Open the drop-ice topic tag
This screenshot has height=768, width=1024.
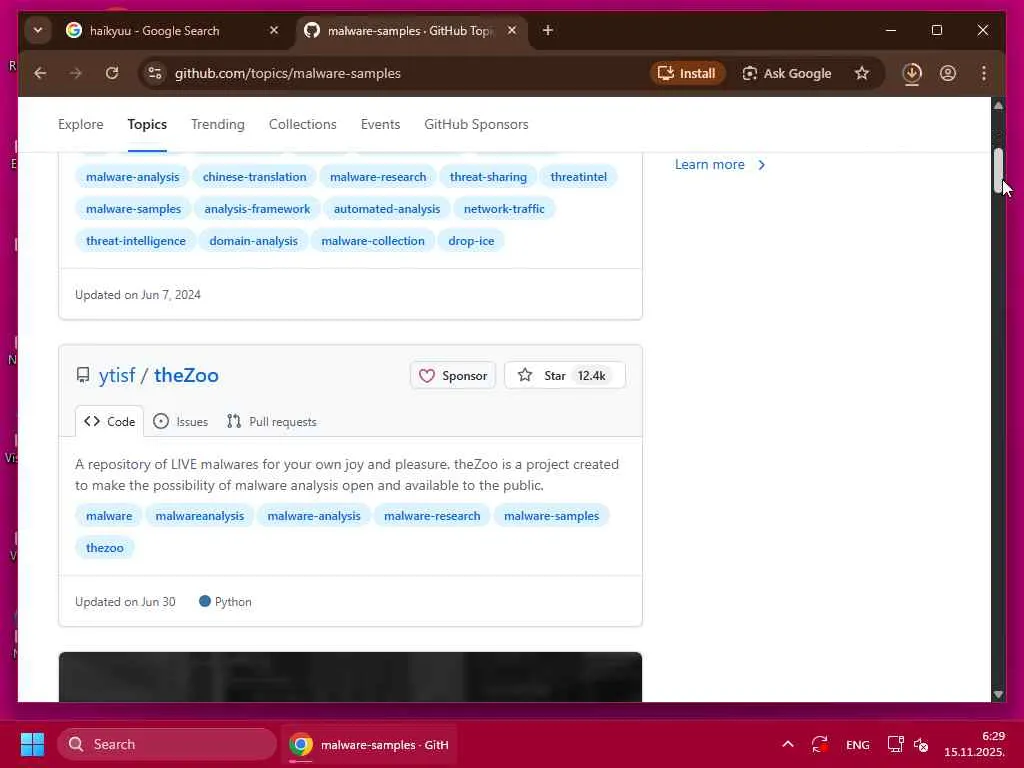pyautogui.click(x=471, y=241)
